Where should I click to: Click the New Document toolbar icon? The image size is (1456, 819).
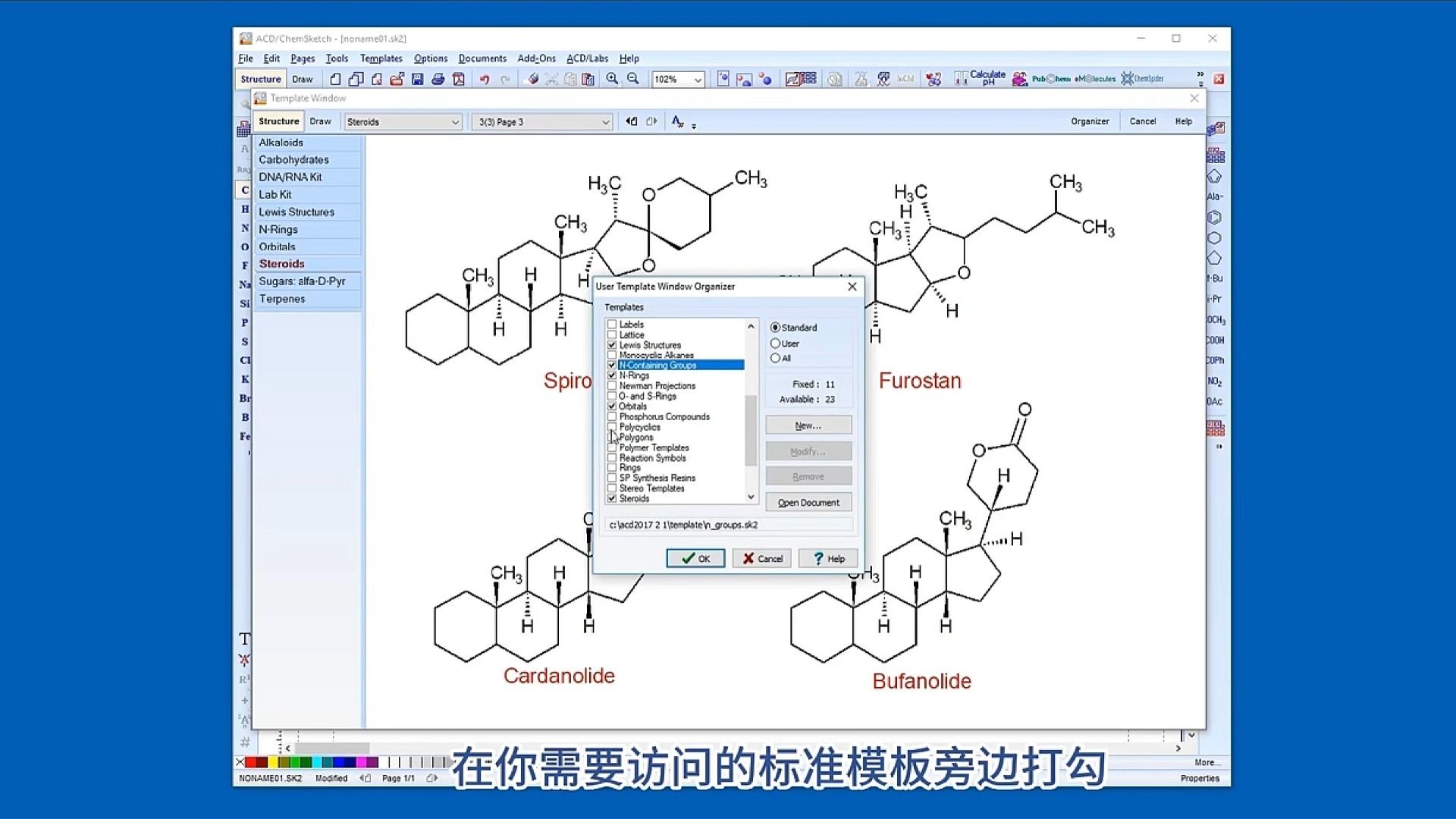[335, 79]
